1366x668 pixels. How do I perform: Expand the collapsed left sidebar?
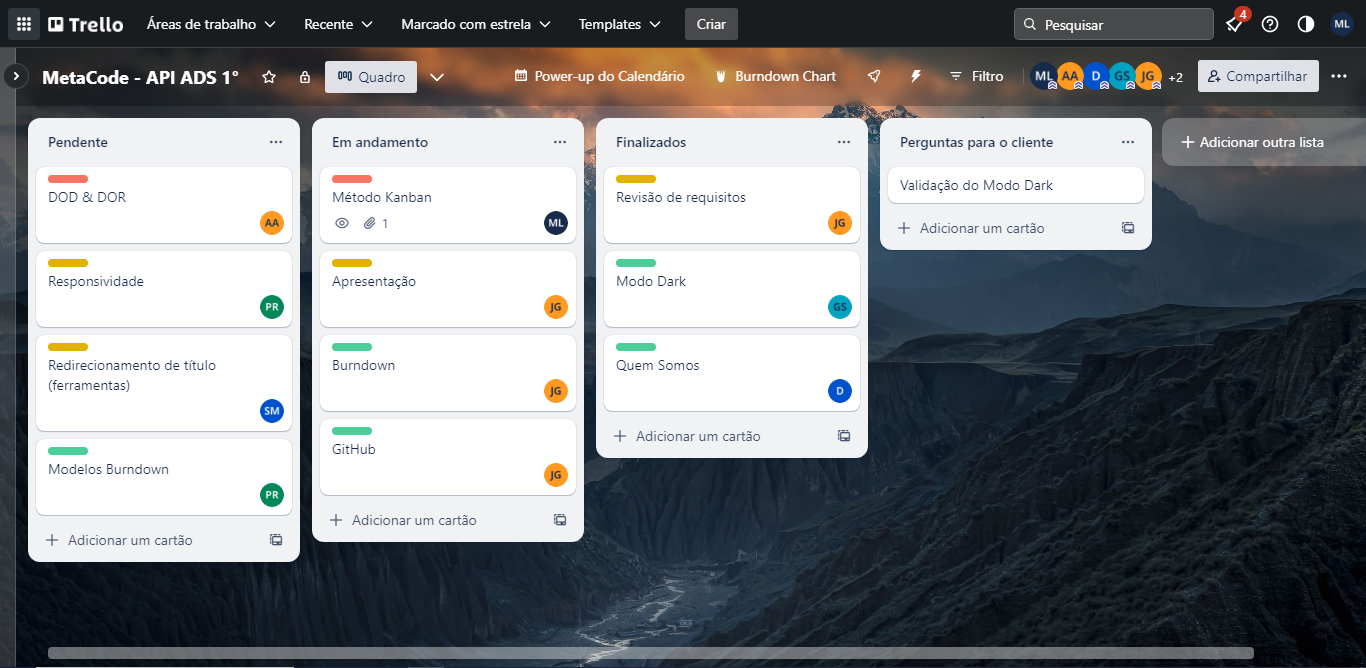(16, 75)
